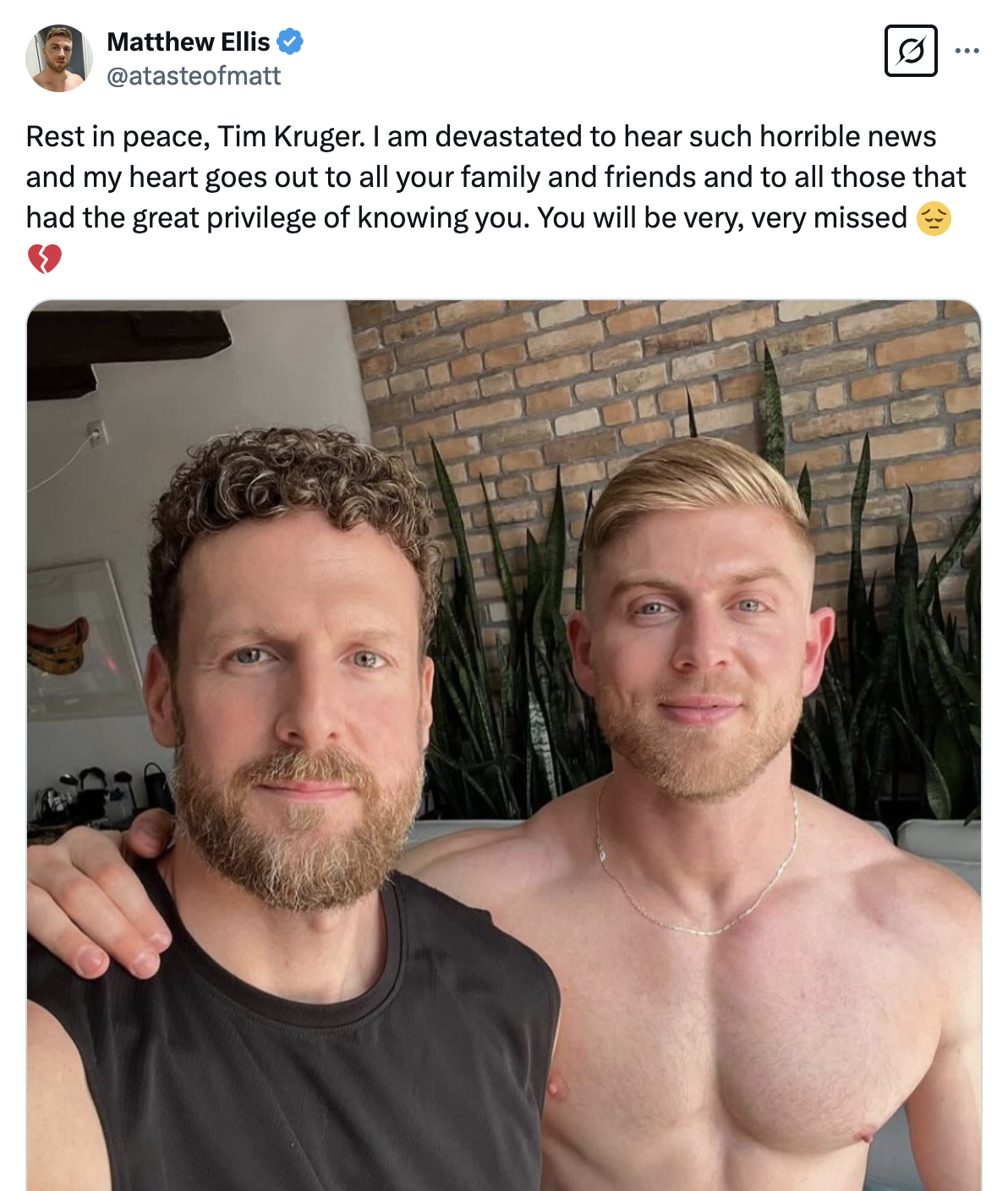Click the blue verified badge
1008x1191 pixels.
(x=290, y=41)
